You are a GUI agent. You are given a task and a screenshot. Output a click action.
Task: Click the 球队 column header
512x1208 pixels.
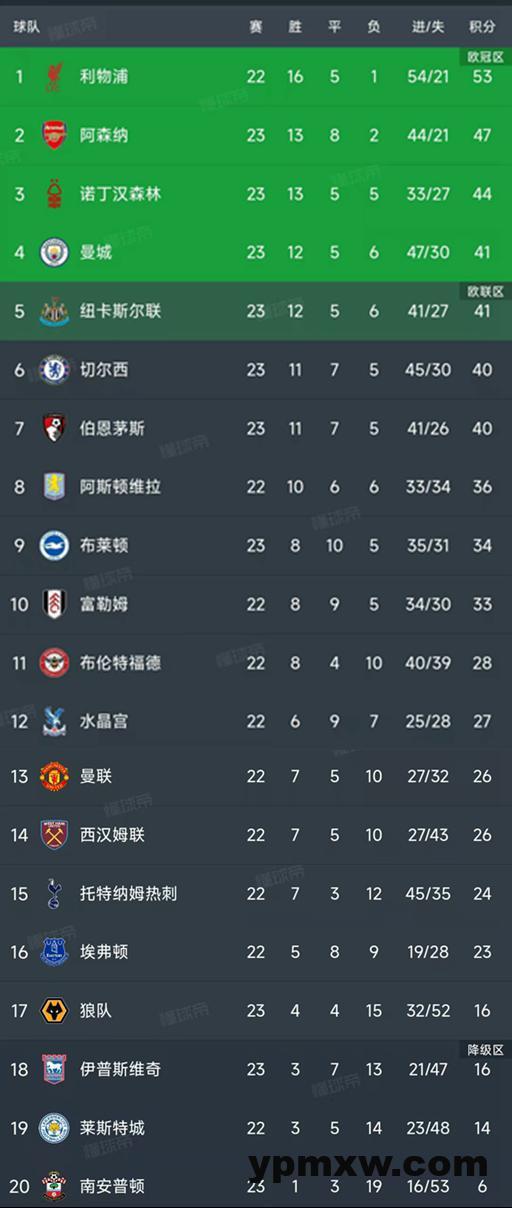(27, 27)
